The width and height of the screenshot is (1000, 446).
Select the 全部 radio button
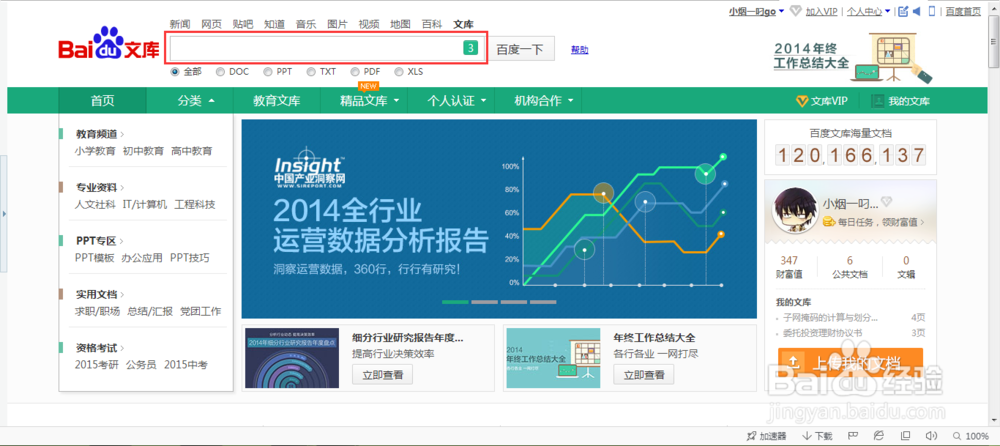[x=175, y=72]
